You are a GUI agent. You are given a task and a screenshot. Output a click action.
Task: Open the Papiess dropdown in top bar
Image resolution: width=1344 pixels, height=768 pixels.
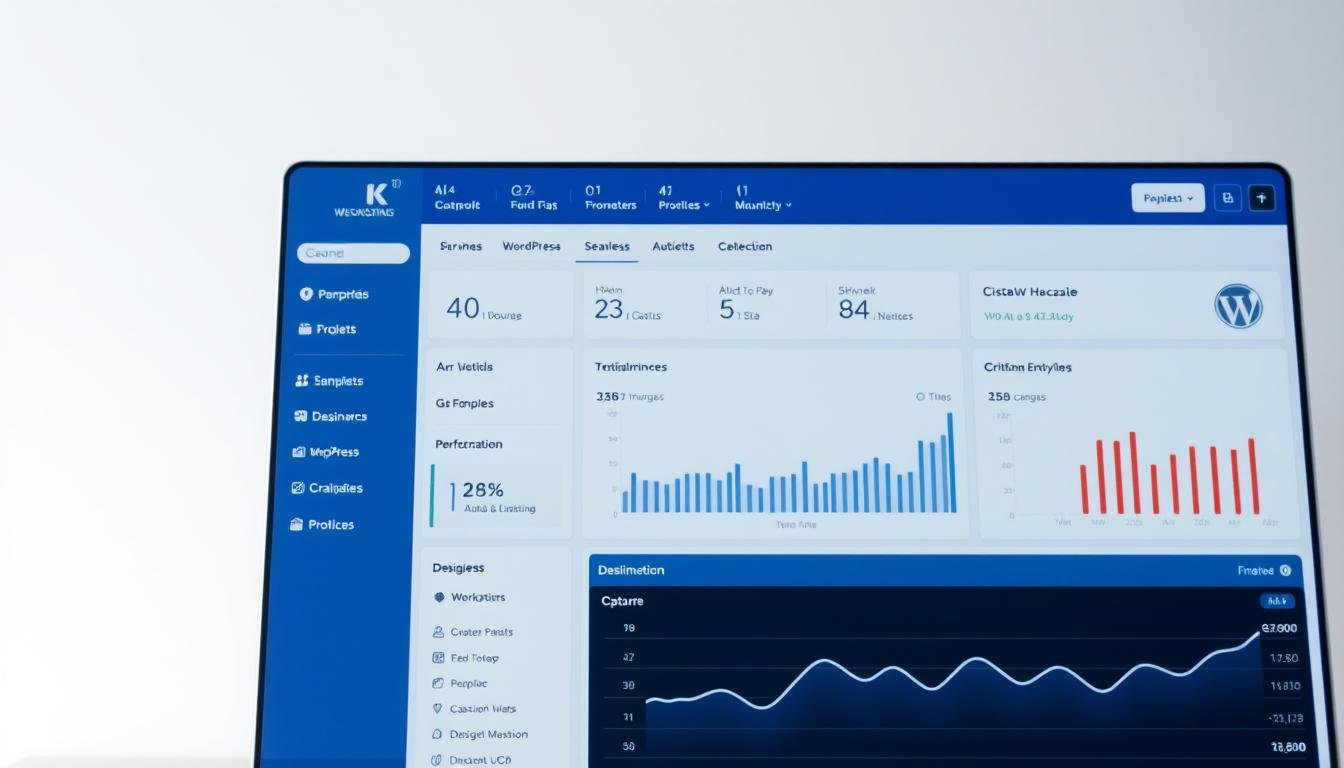coord(1167,198)
